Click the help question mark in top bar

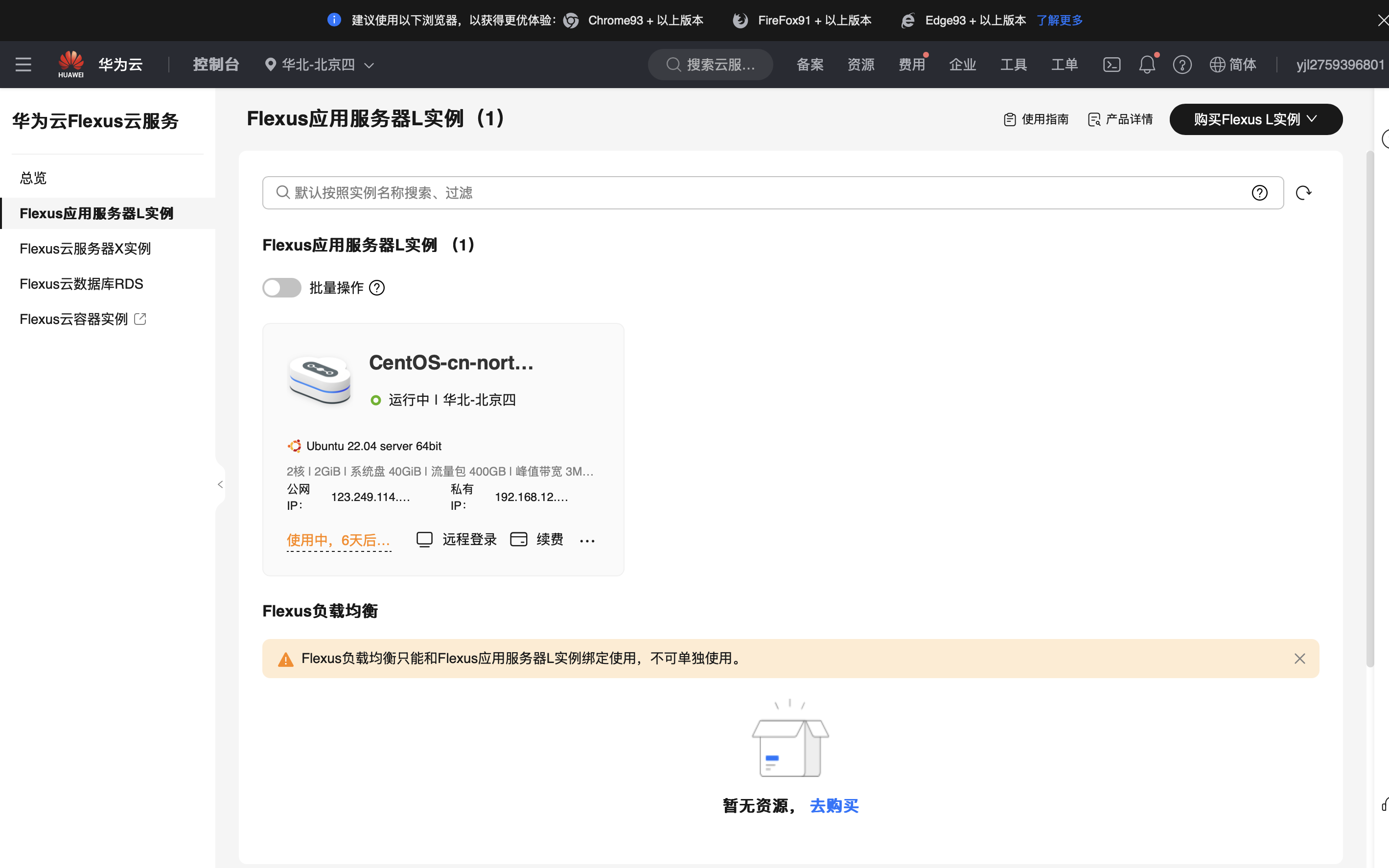pyautogui.click(x=1181, y=64)
